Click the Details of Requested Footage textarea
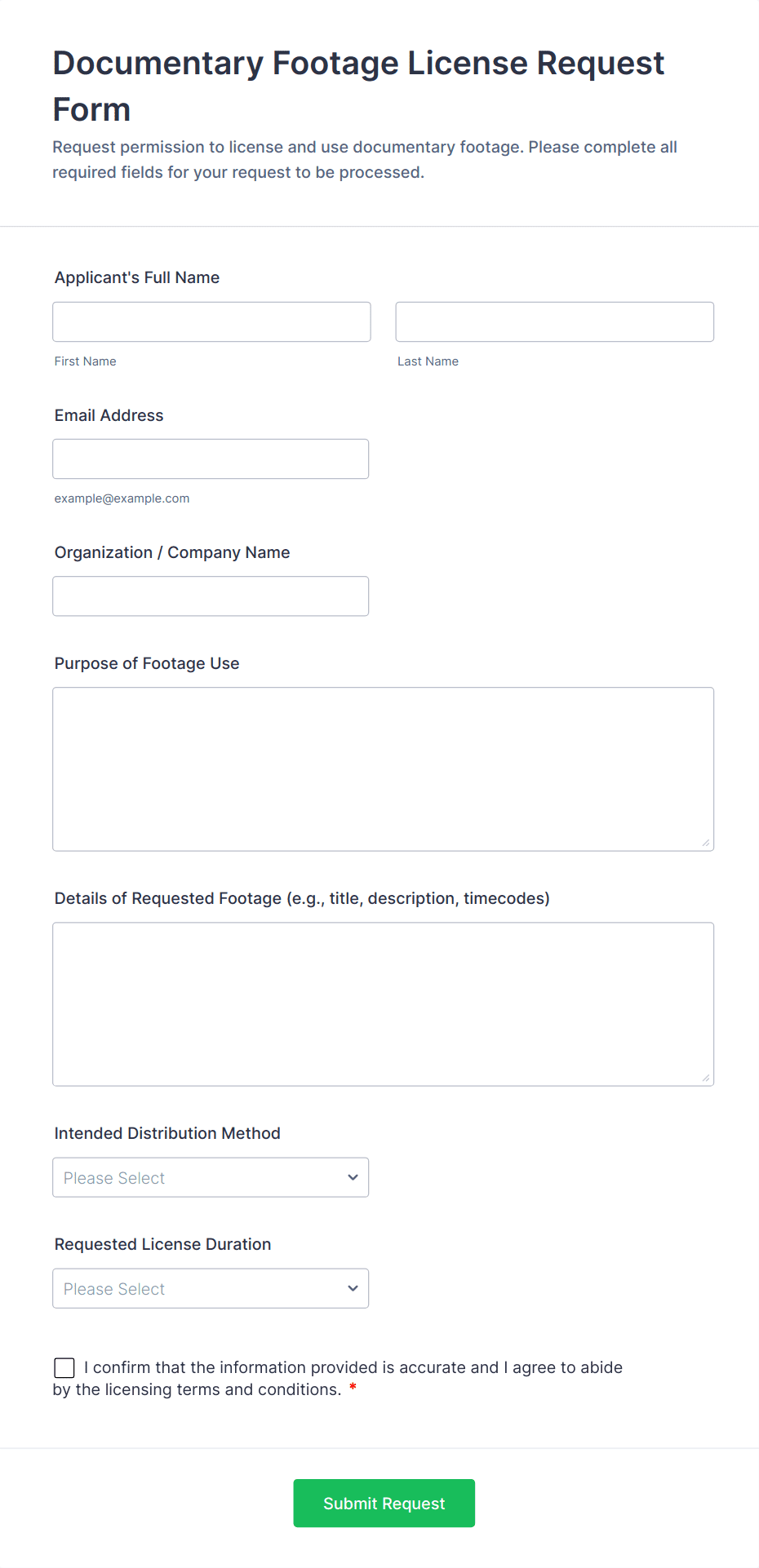759x1568 pixels. pyautogui.click(x=383, y=1003)
